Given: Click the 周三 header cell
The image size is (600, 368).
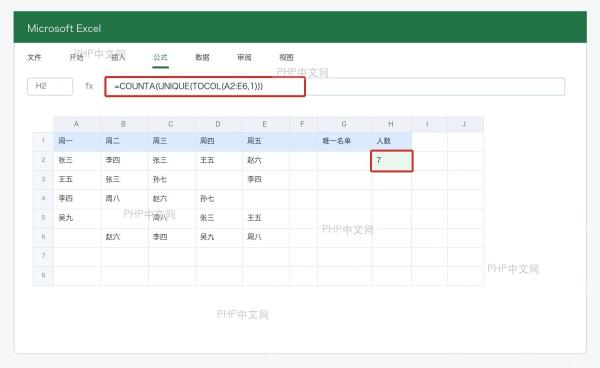Looking at the screenshot, I should 172,141.
